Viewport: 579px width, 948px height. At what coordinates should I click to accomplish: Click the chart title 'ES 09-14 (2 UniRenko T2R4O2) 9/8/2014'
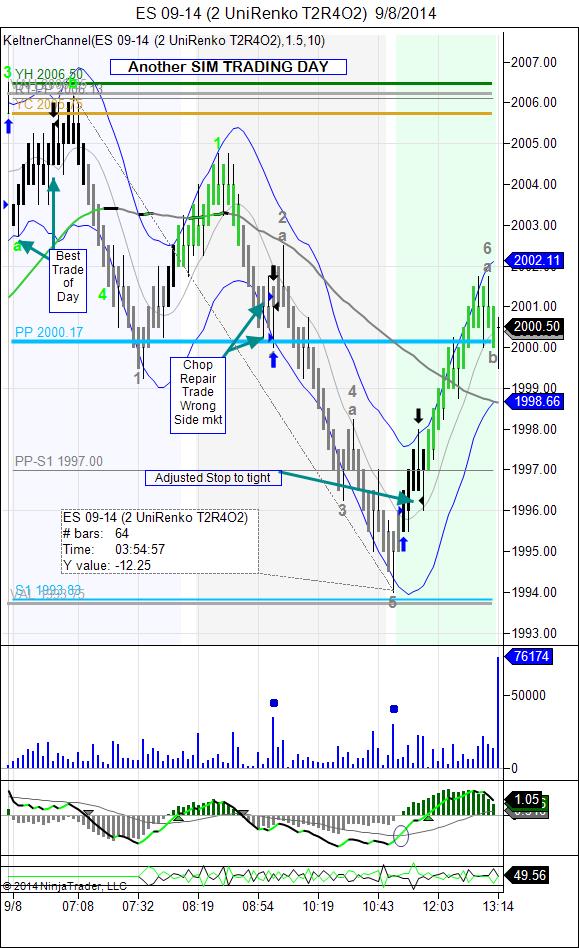[285, 13]
